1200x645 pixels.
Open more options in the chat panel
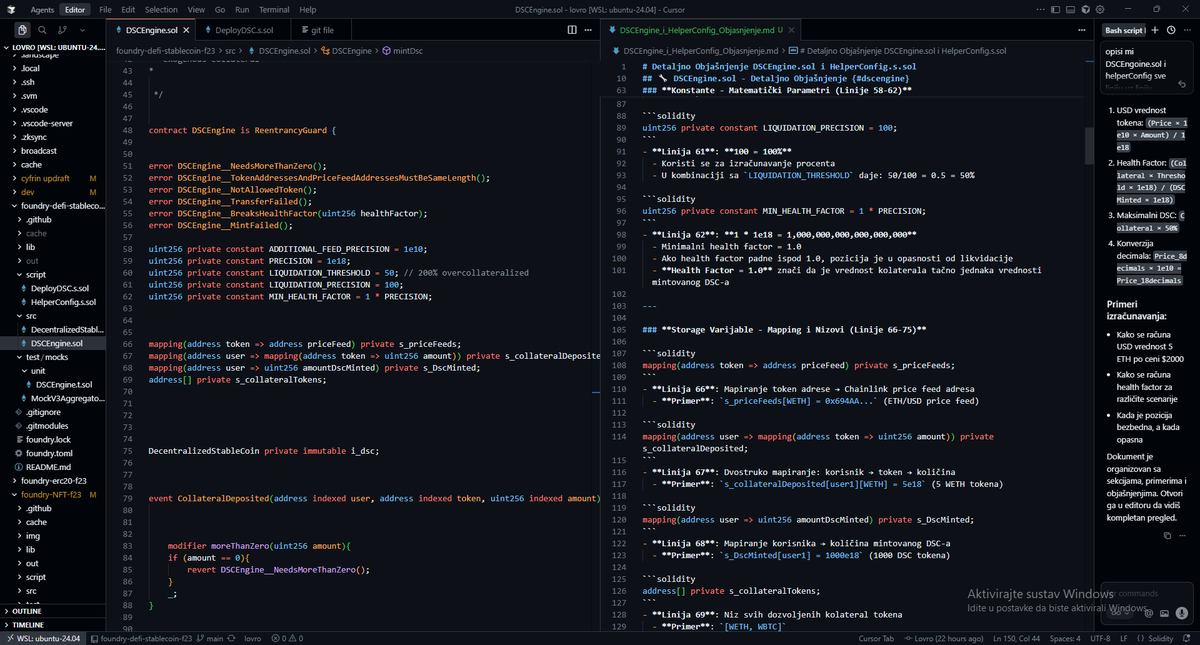(1186, 30)
